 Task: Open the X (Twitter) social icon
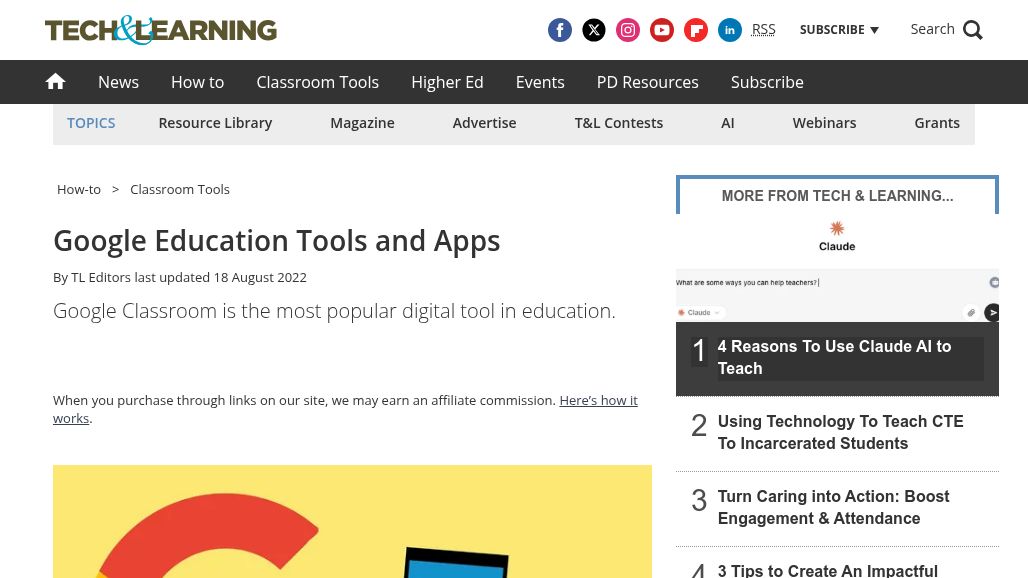593,30
